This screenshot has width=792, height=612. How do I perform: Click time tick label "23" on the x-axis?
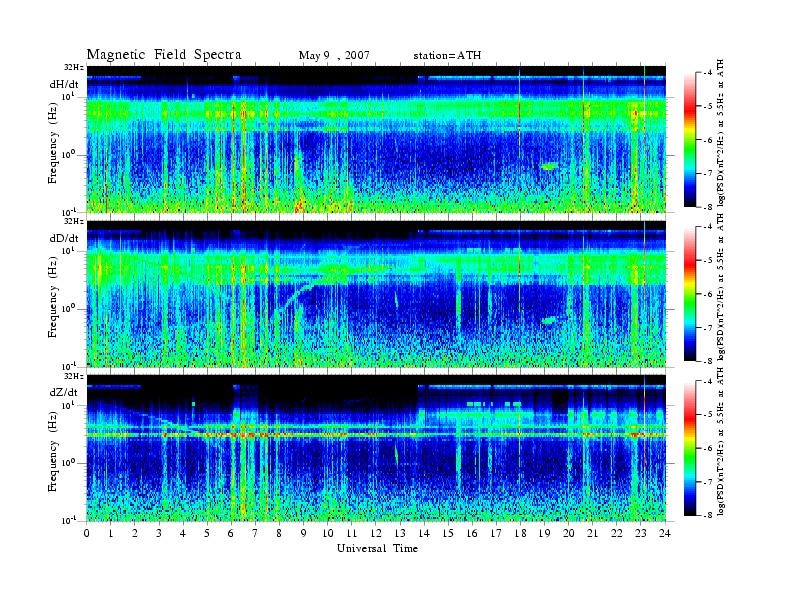tap(641, 533)
